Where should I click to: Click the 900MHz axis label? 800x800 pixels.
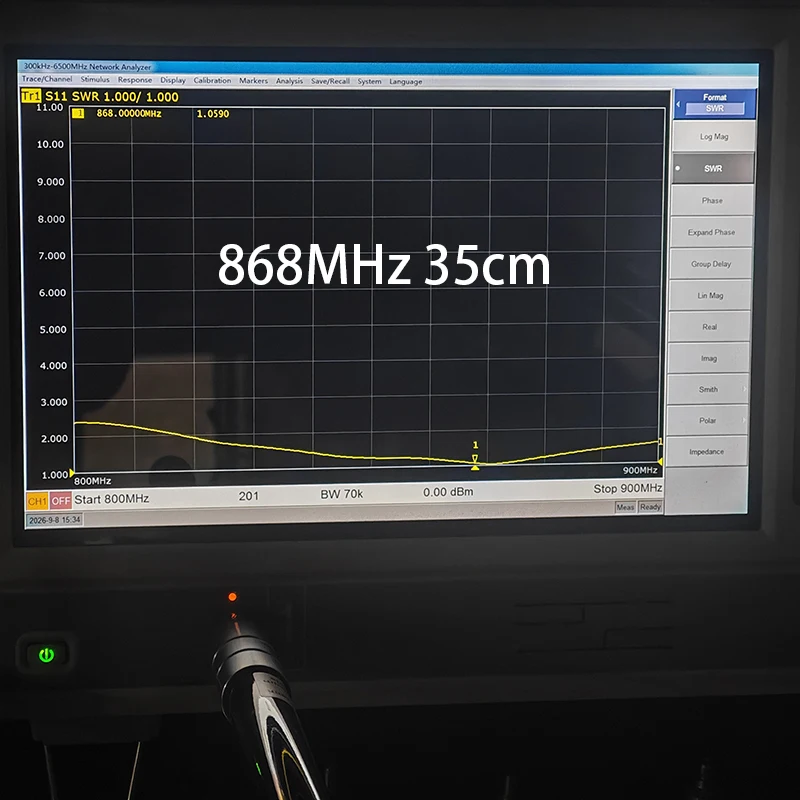click(640, 470)
